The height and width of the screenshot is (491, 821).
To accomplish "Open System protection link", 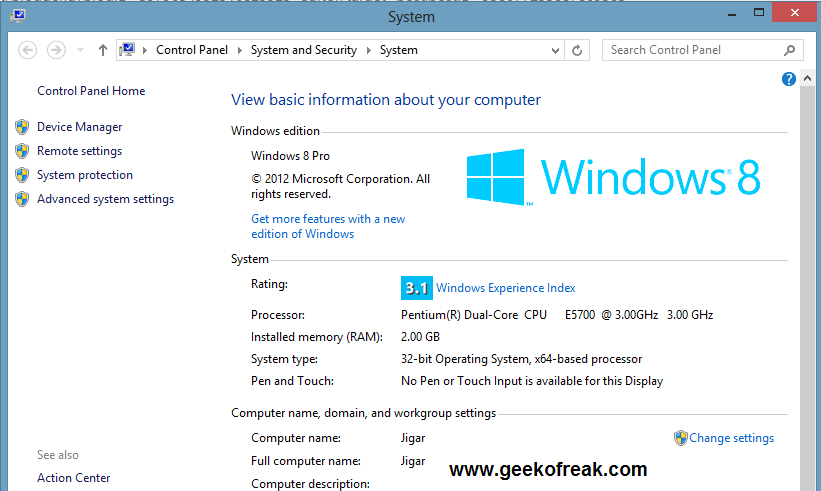I will pyautogui.click(x=85, y=175).
